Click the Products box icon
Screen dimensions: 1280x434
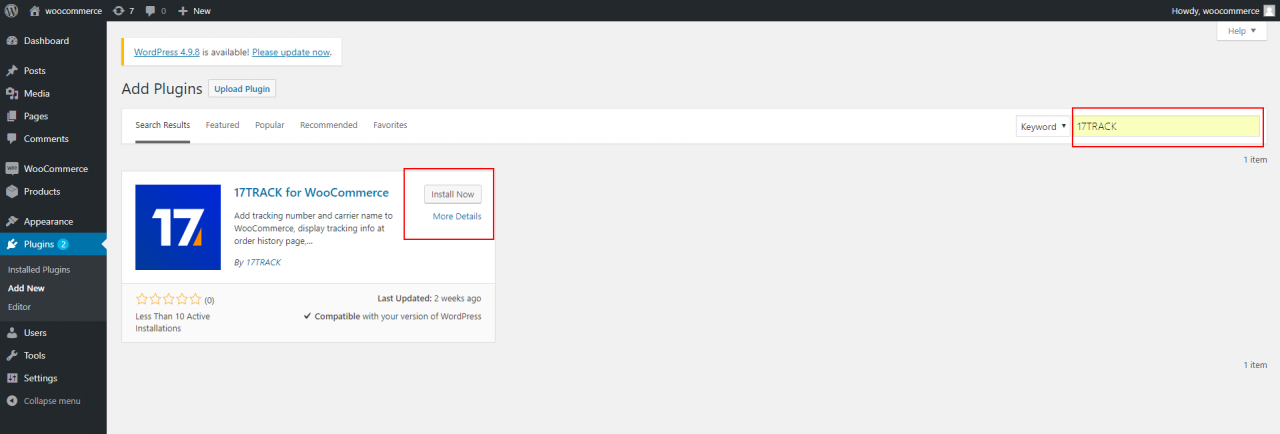click(x=12, y=191)
